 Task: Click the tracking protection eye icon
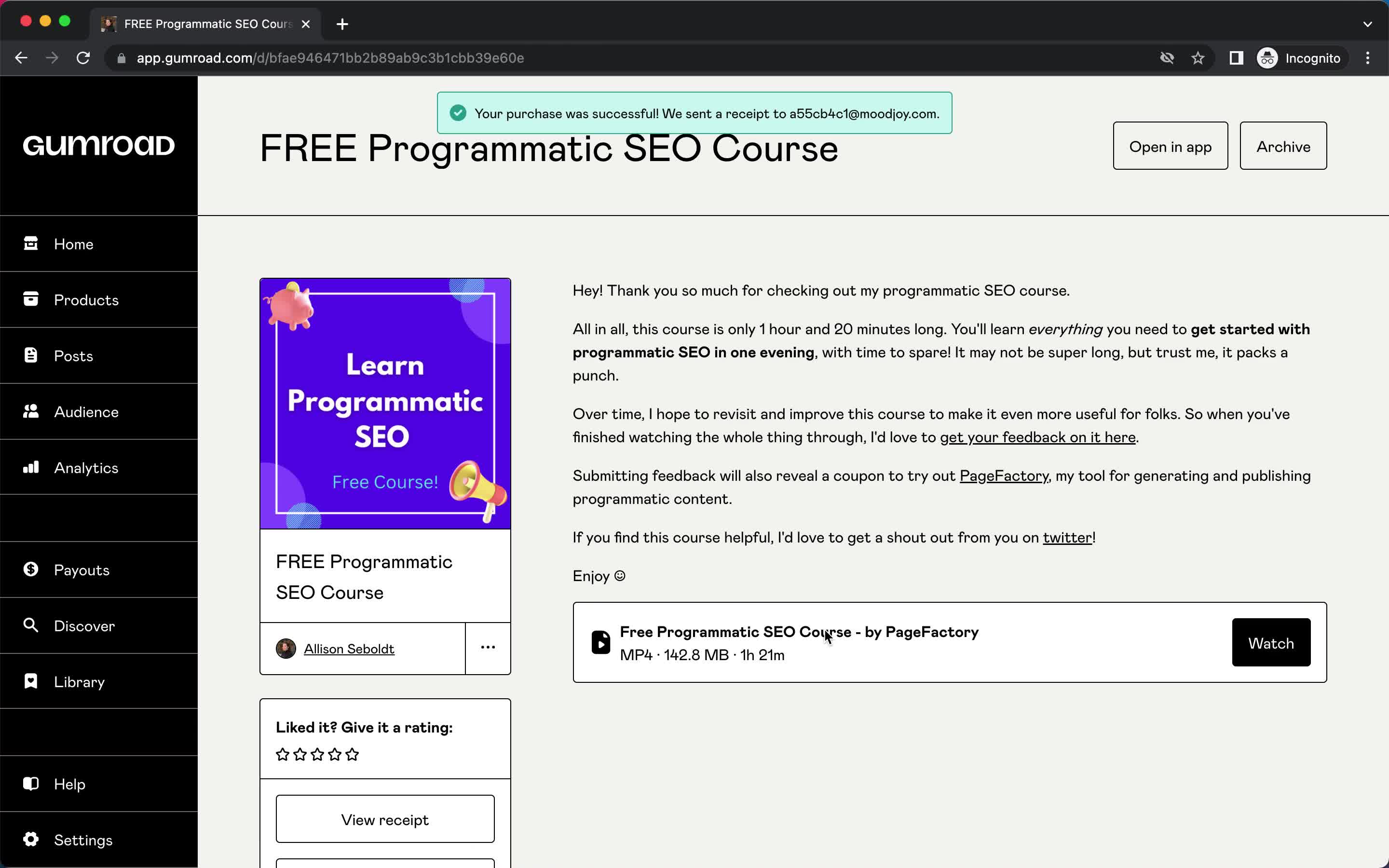pyautogui.click(x=1167, y=58)
